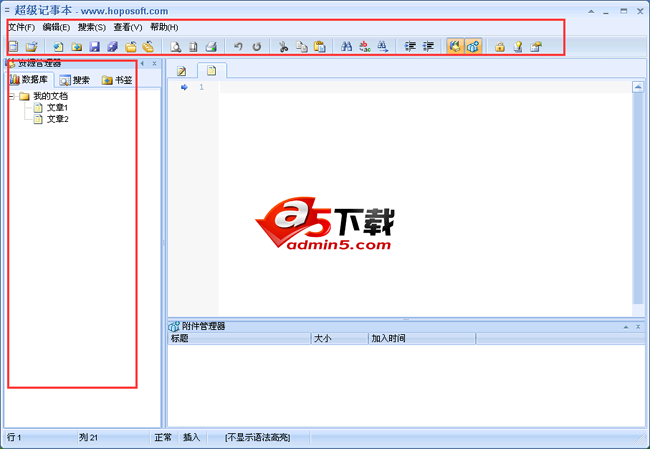Screen dimensions: 650x449
Task: Switch to the 书签 tab
Action: 117,80
